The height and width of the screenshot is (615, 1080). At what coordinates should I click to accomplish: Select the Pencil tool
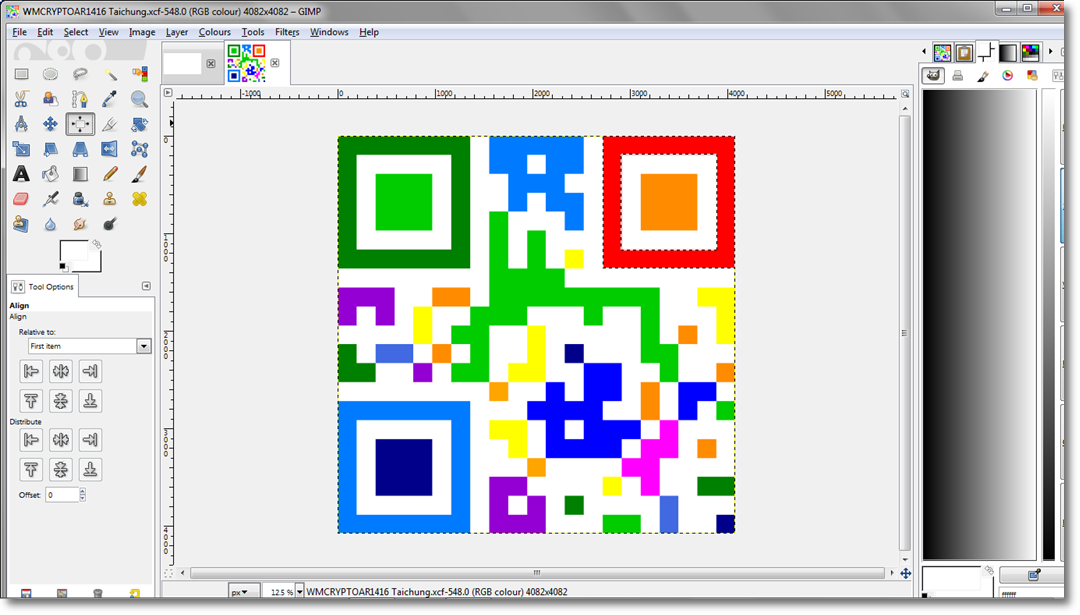(x=110, y=174)
